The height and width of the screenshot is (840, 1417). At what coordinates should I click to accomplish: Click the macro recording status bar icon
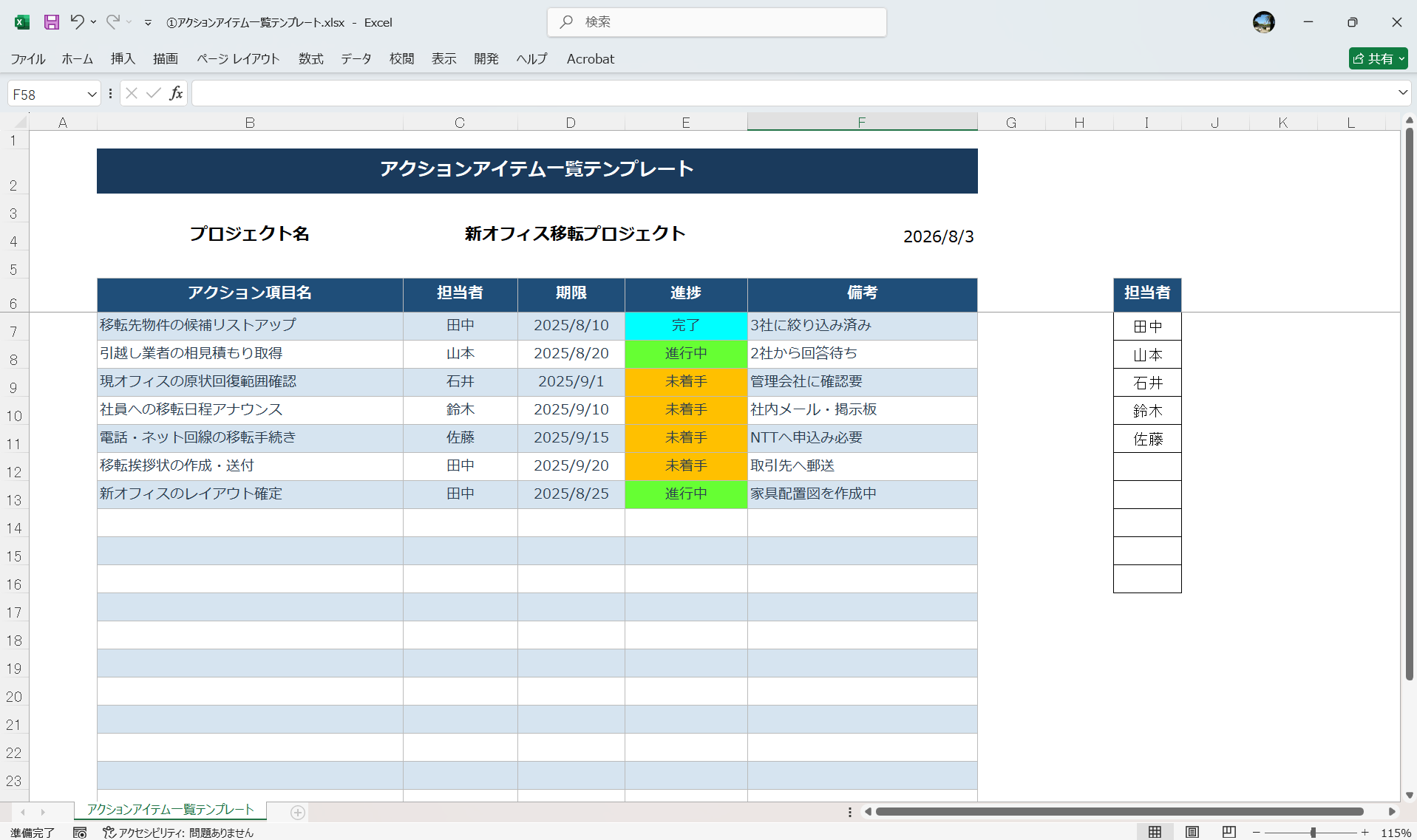click(80, 833)
